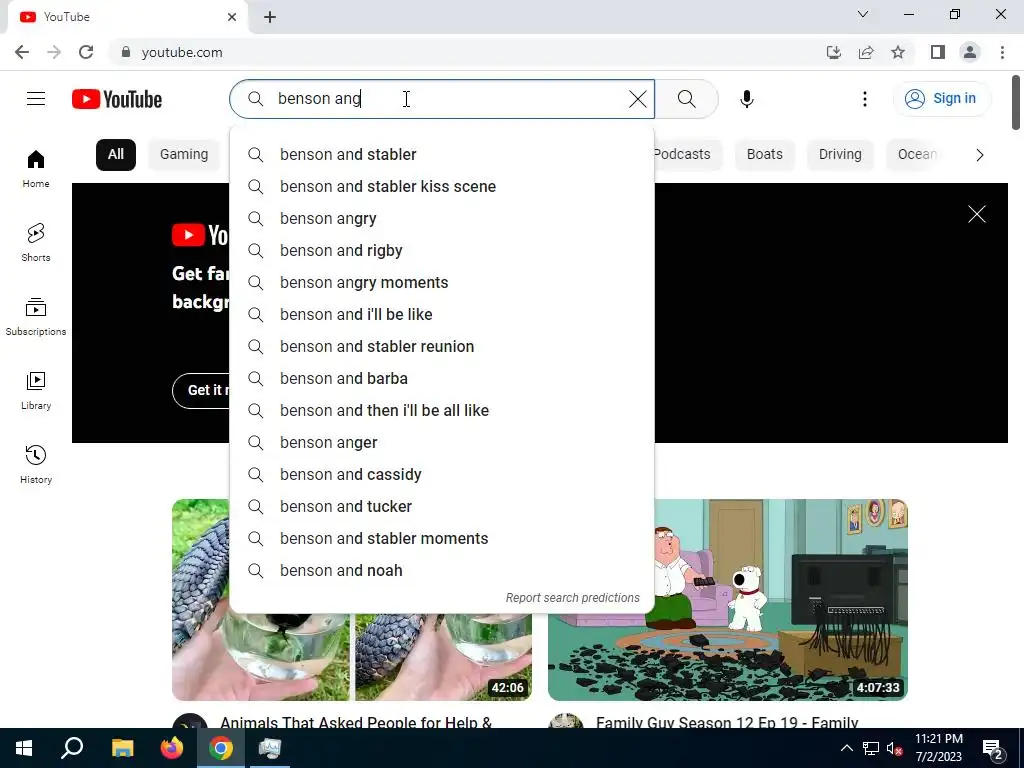Choose suggestion 'benson and stabler reunion'
Screen dimensions: 1024x768
coord(441,346)
